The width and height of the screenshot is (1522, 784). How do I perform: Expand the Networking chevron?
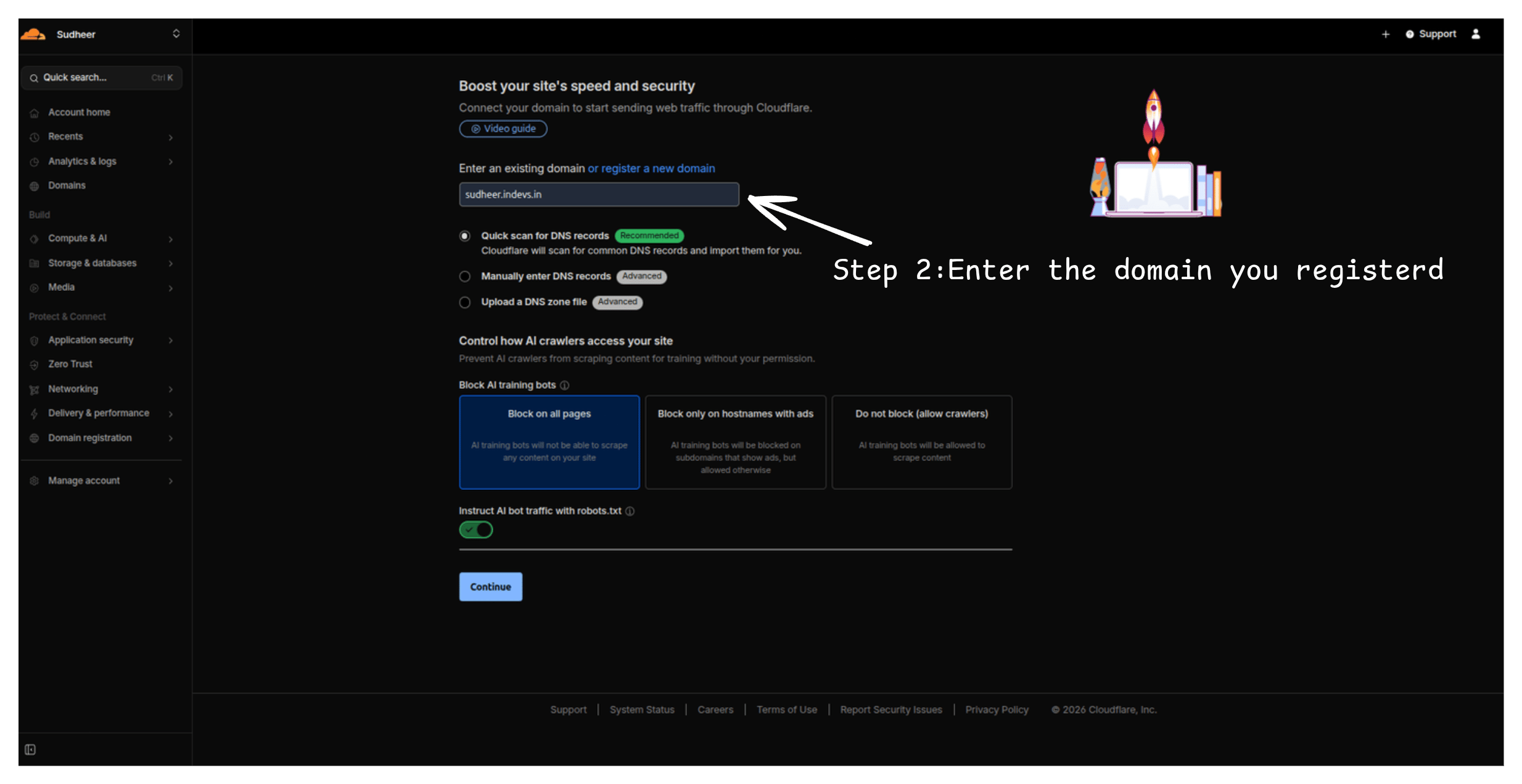click(171, 390)
